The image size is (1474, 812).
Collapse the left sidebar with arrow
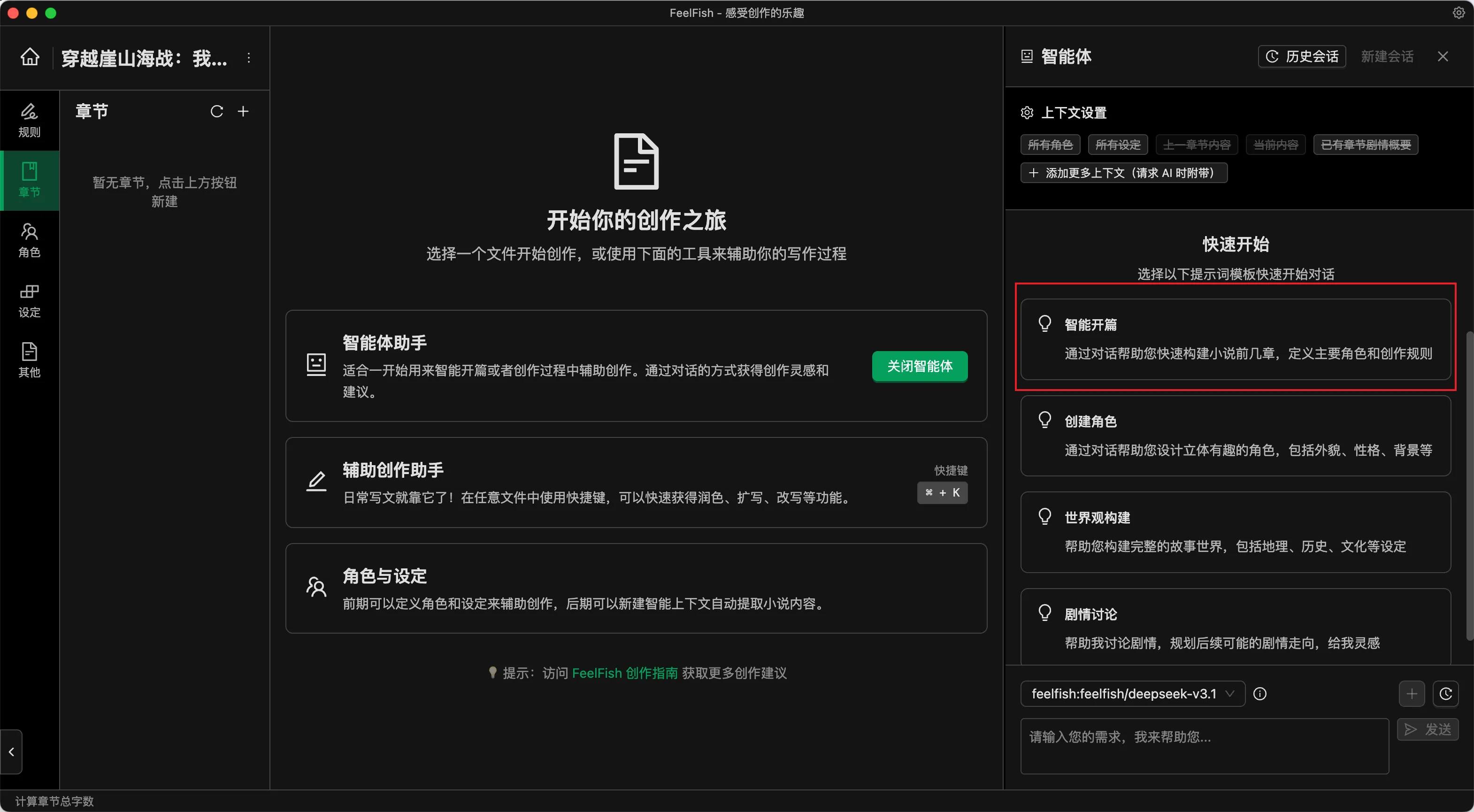coord(11,751)
